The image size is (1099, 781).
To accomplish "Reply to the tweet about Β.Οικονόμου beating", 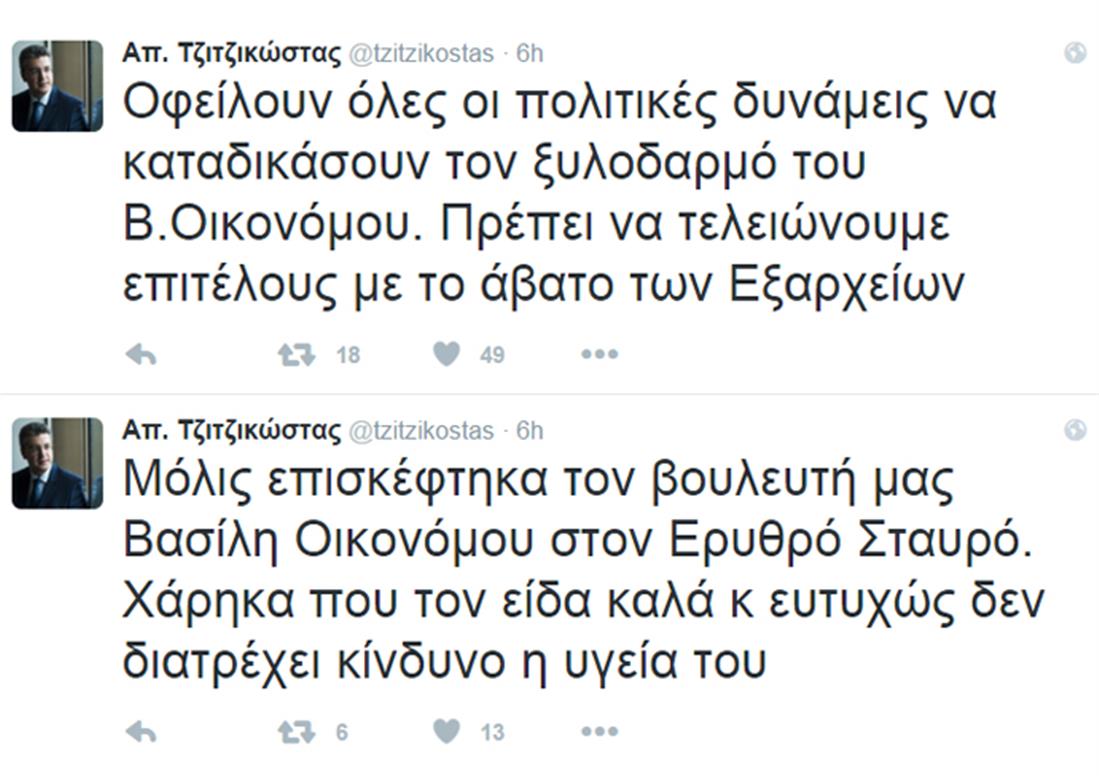I will point(138,353).
